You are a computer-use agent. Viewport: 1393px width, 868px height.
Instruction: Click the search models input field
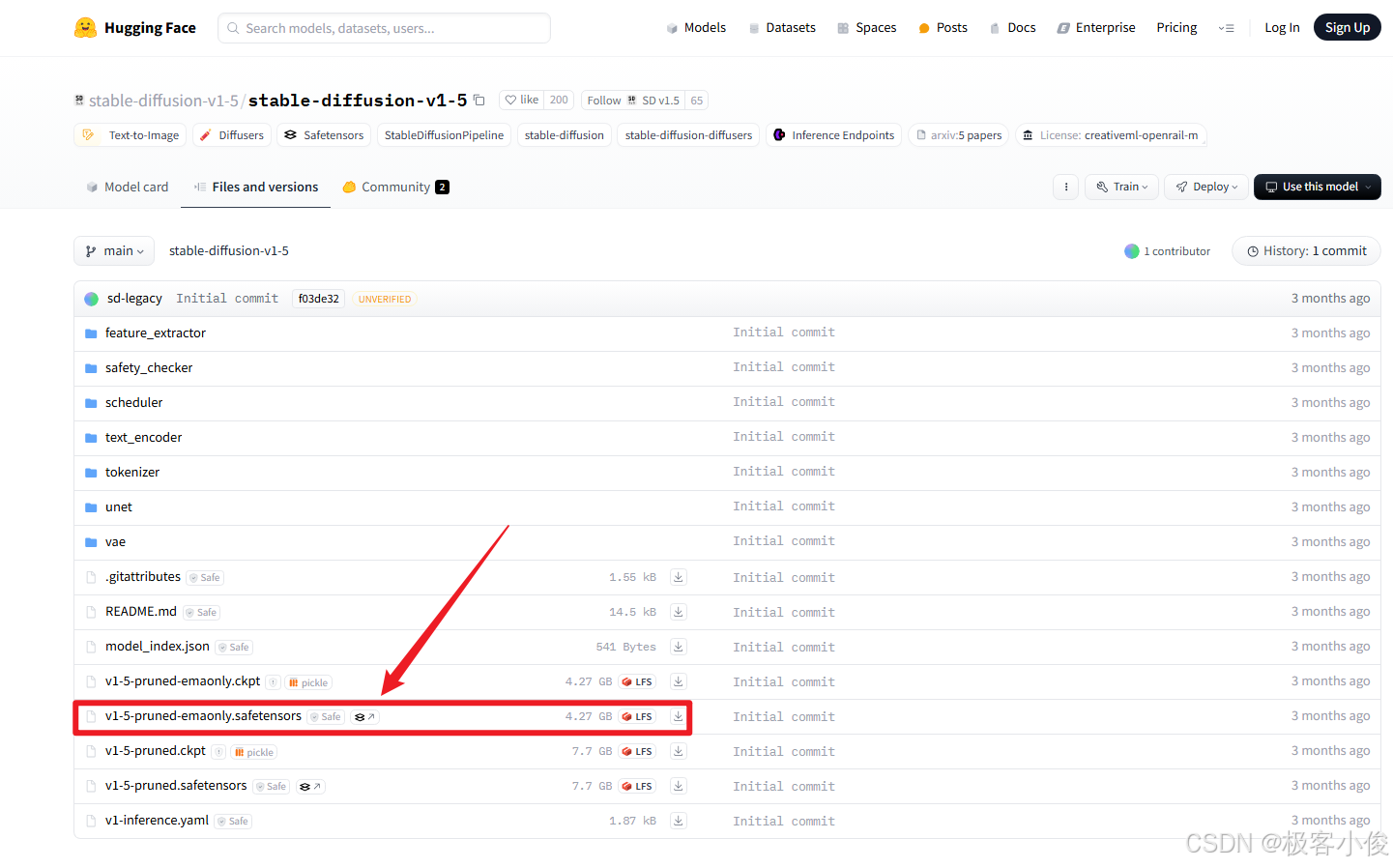coord(384,28)
